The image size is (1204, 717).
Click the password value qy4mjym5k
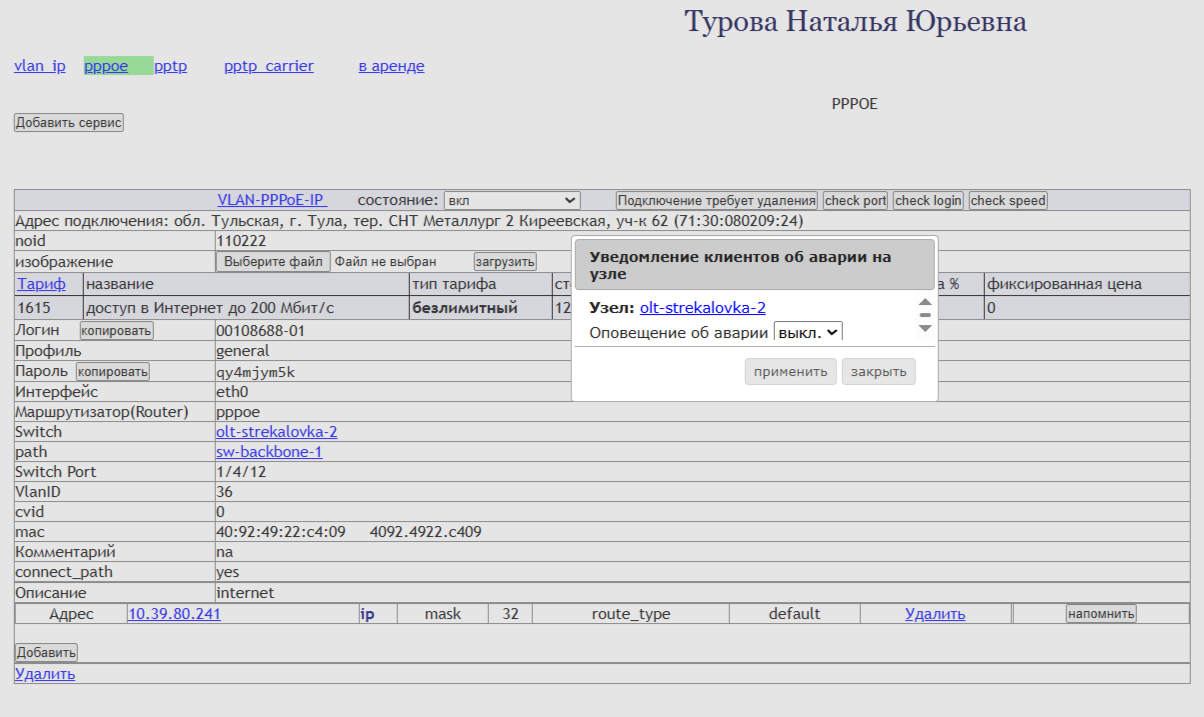pyautogui.click(x=256, y=372)
